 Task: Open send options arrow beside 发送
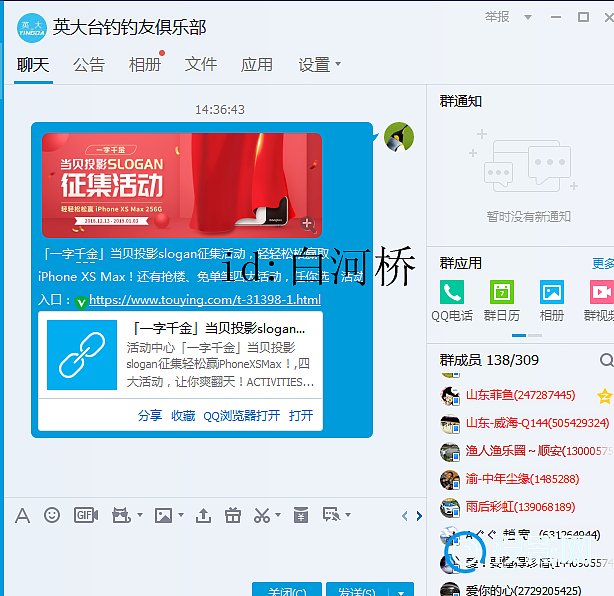[x=401, y=592]
